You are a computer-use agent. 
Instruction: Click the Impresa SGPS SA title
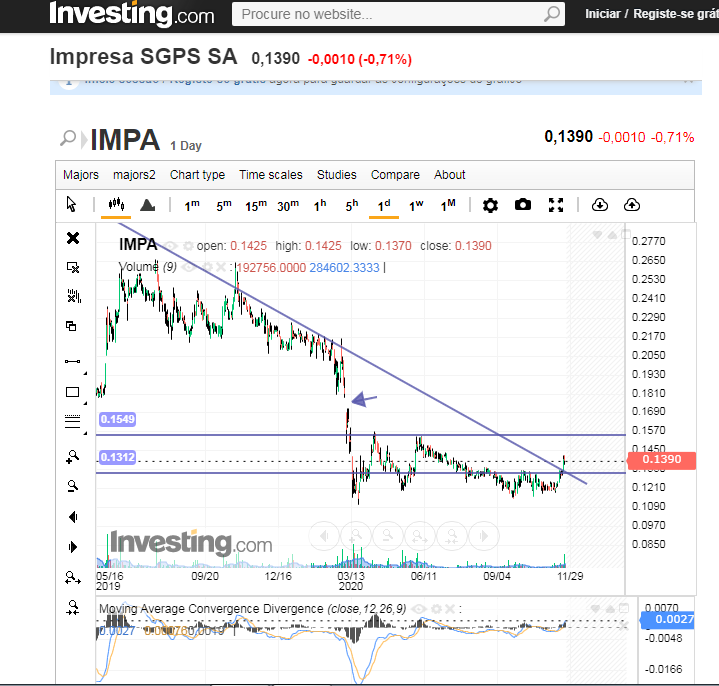point(144,56)
